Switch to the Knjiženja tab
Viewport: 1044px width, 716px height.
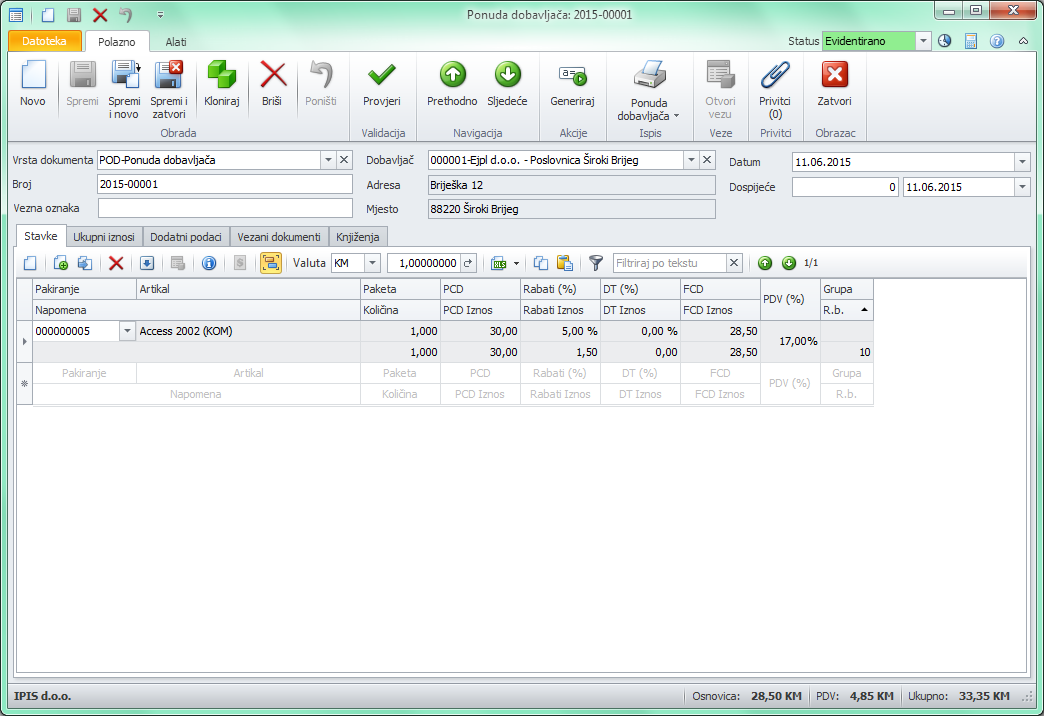click(358, 237)
